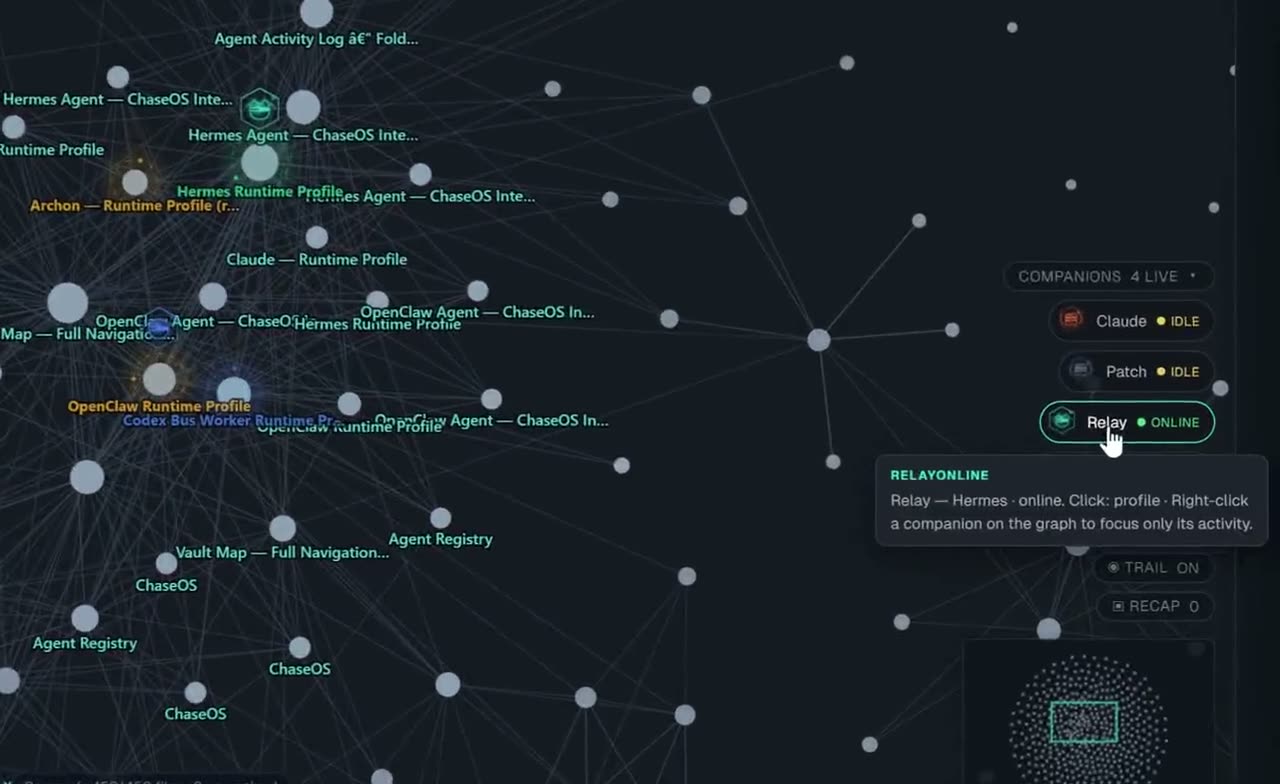This screenshot has height=784, width=1280.
Task: Open the Relay companion profile
Action: (1127, 422)
